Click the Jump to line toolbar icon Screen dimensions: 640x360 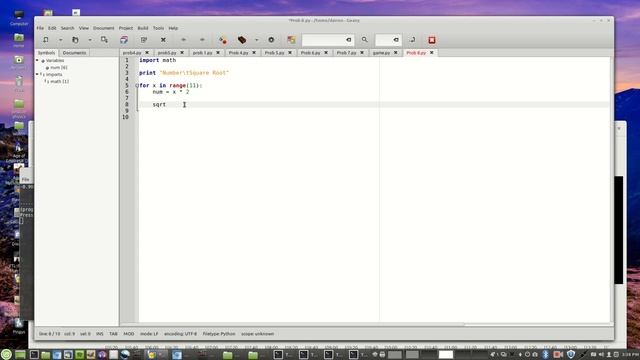[x=412, y=40]
